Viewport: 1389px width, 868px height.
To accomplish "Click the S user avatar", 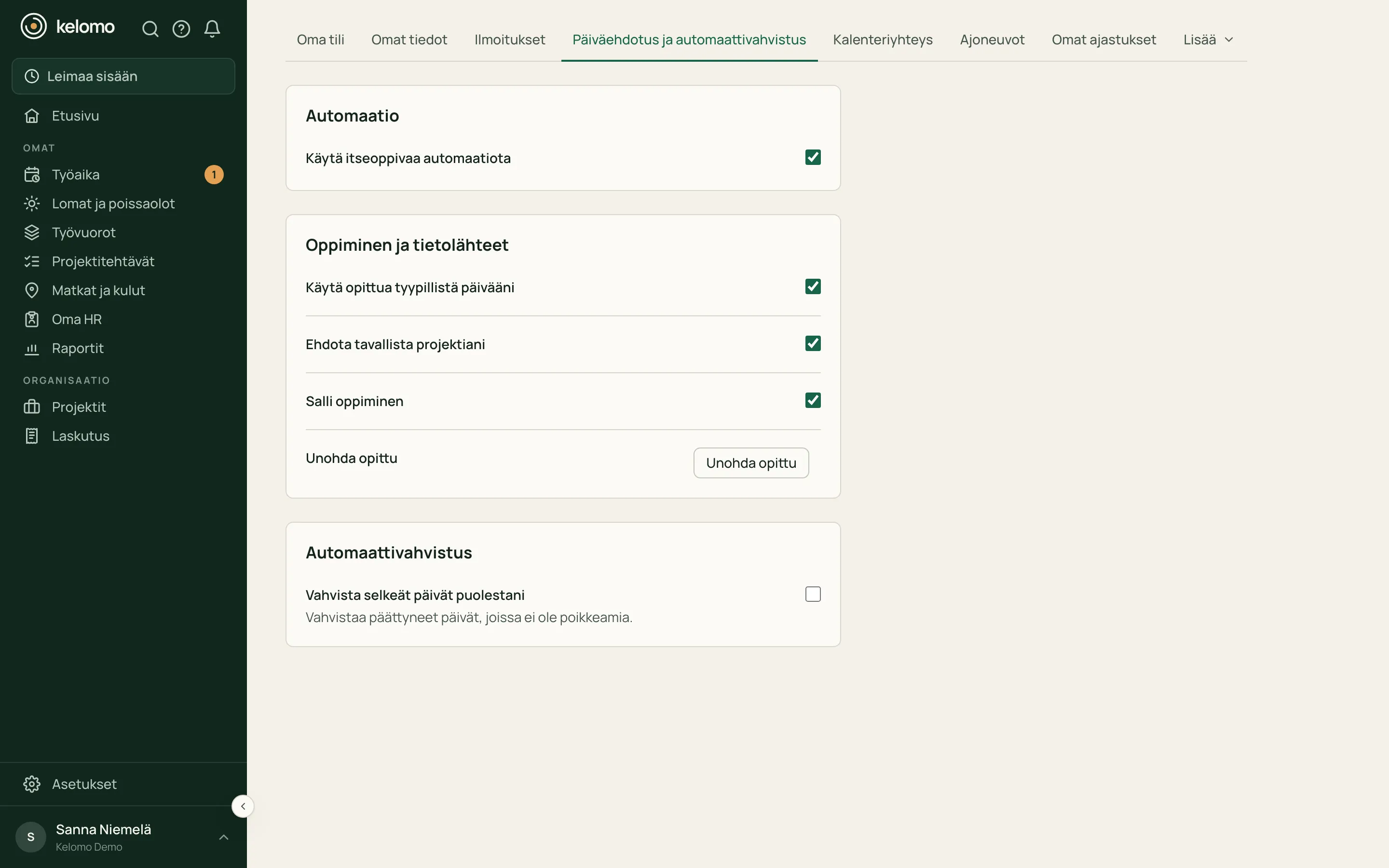I will 31,837.
